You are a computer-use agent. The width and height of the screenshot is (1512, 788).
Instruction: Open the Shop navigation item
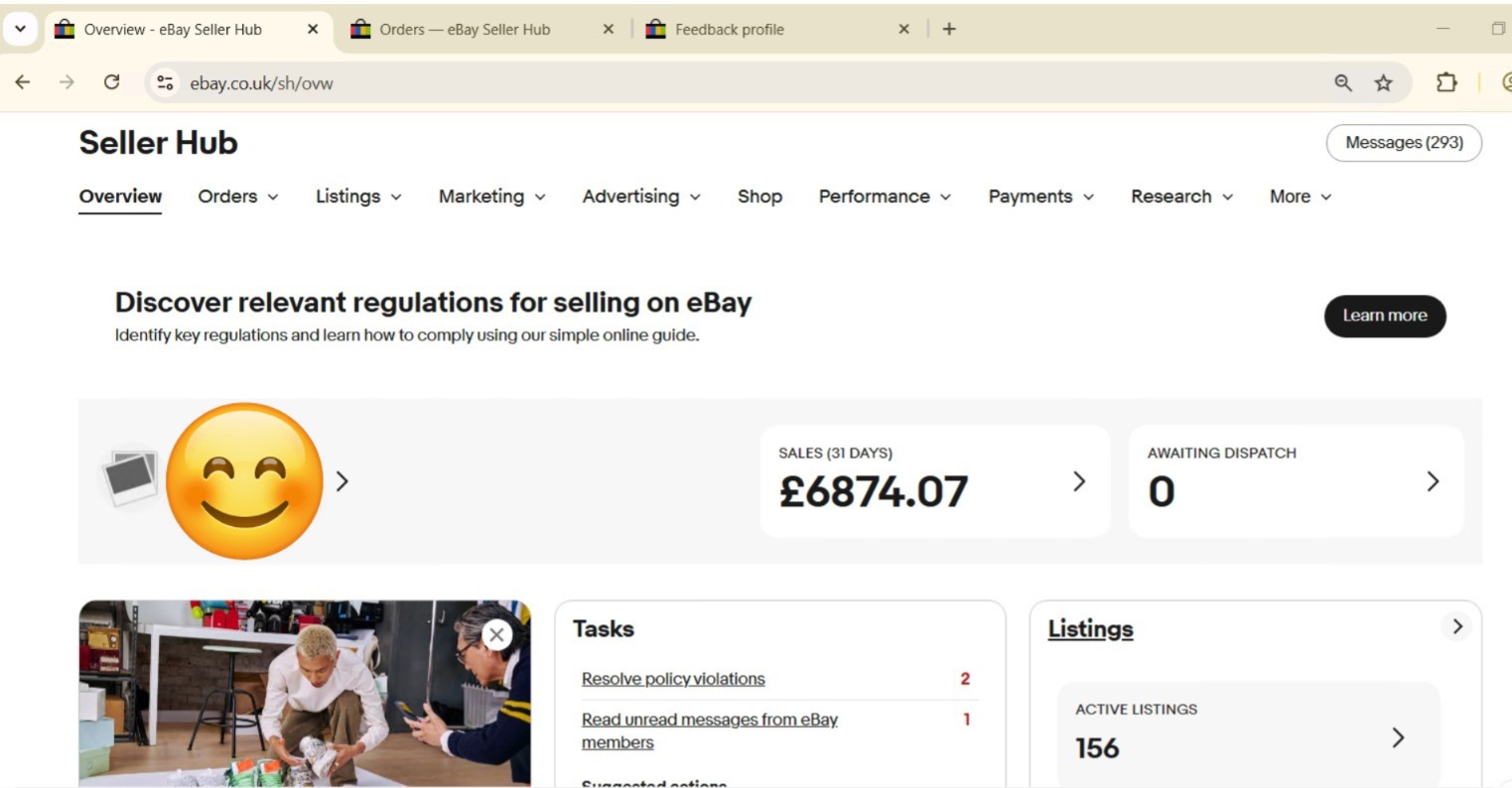click(x=759, y=197)
